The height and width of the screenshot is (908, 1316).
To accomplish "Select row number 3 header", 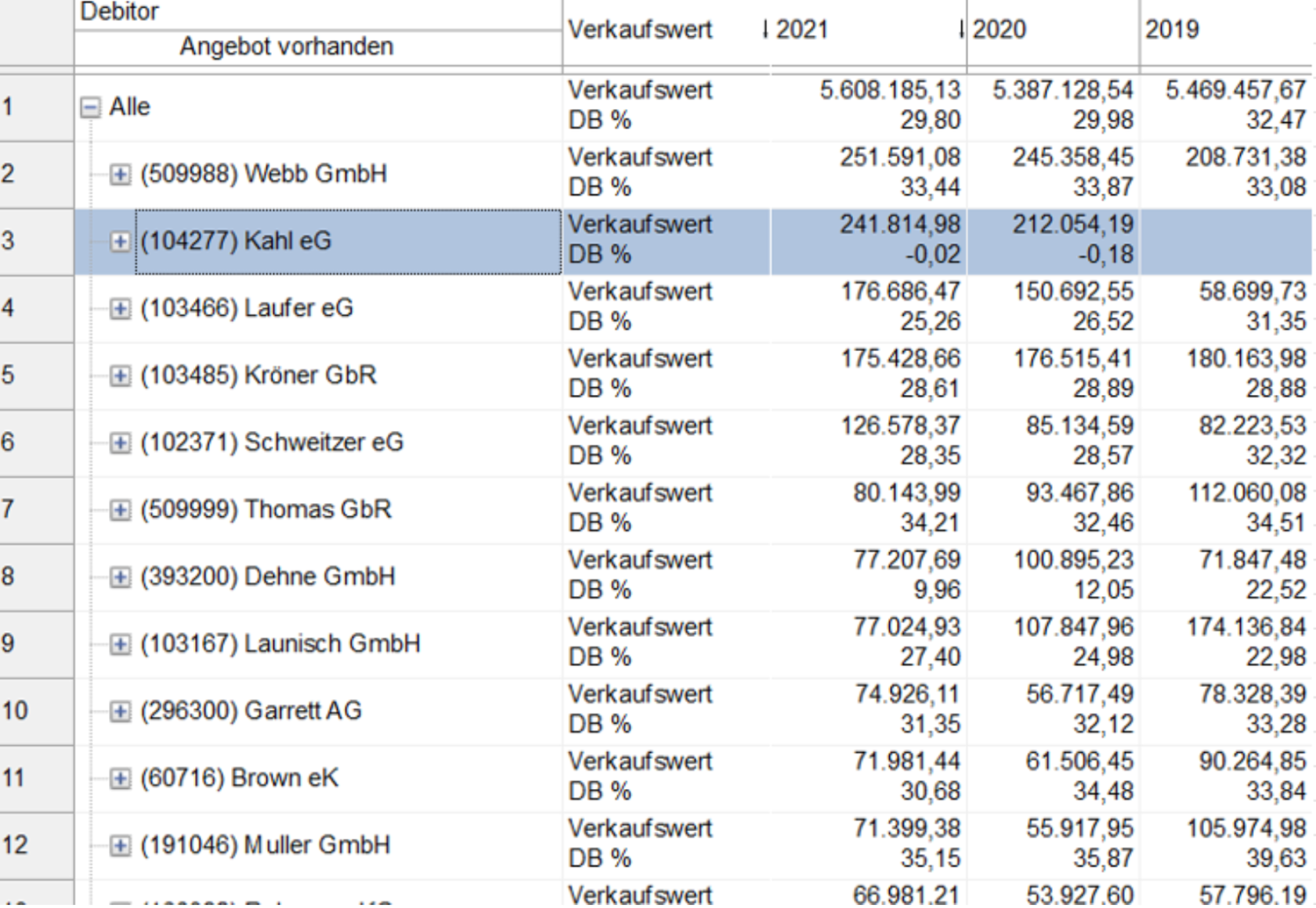I will (36, 241).
